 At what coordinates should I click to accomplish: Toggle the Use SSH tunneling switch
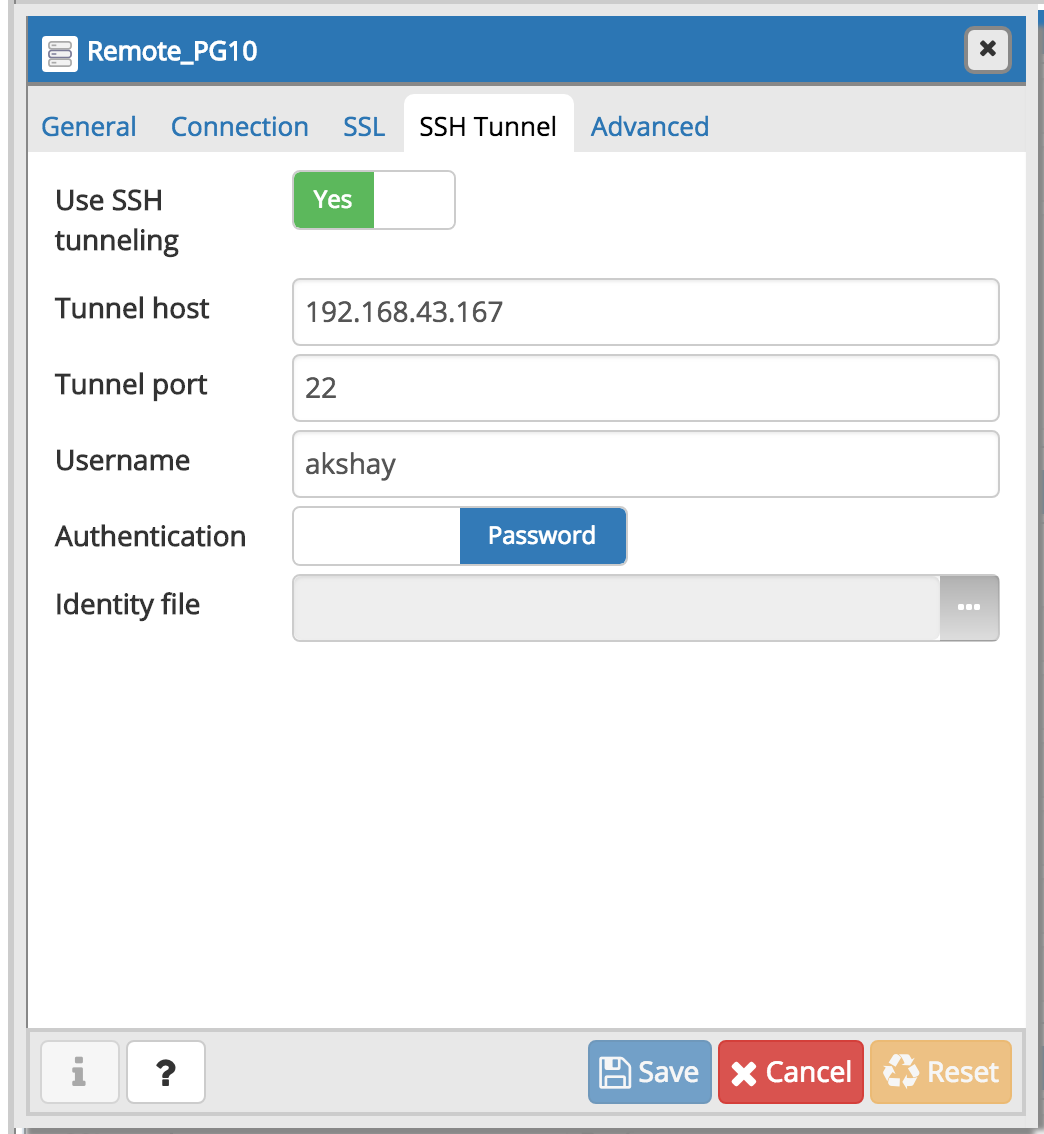(x=373, y=200)
